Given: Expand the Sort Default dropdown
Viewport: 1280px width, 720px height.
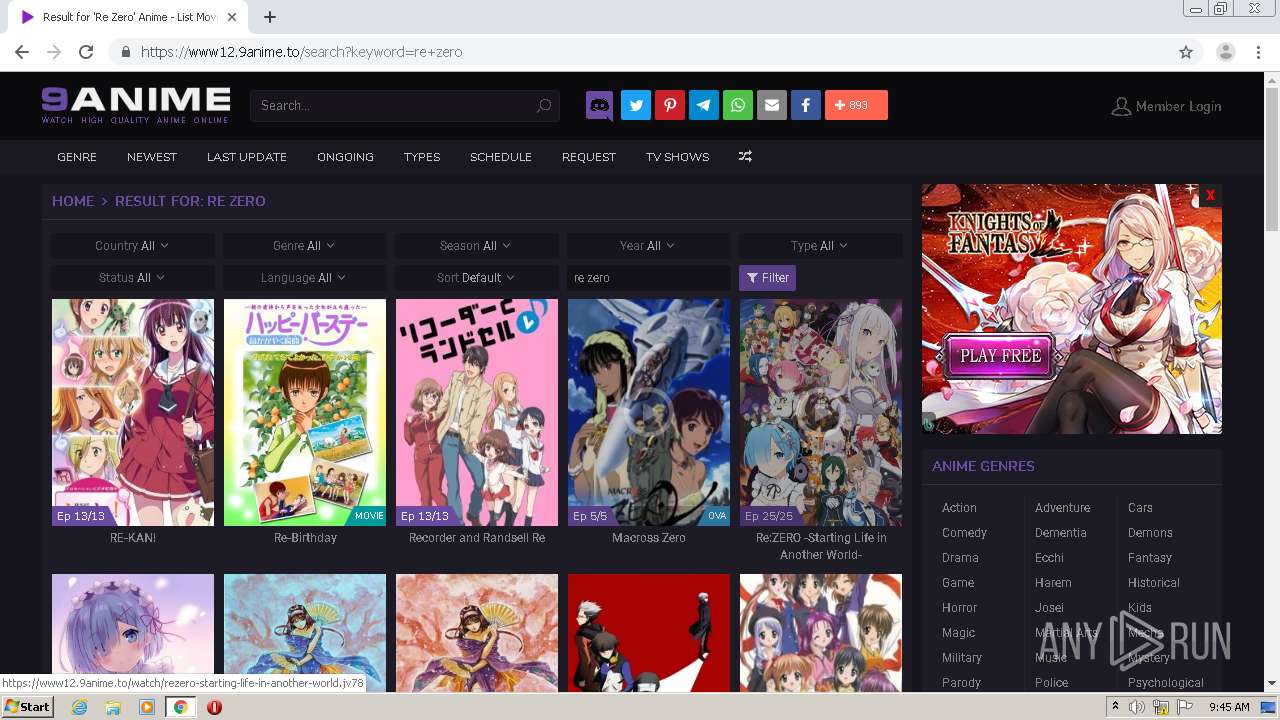Looking at the screenshot, I should 476,278.
